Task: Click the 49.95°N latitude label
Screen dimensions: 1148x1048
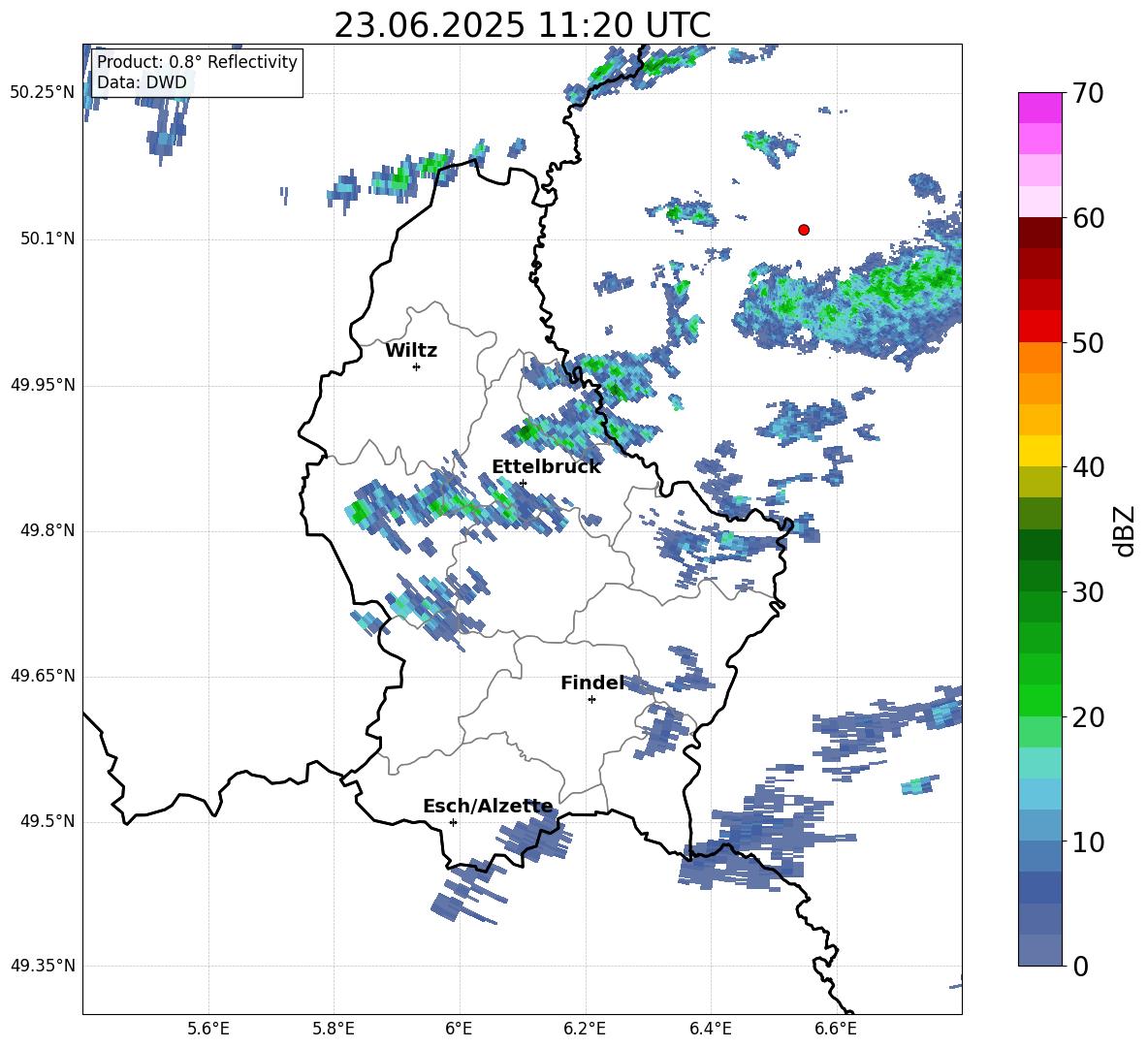Action: pos(43,385)
